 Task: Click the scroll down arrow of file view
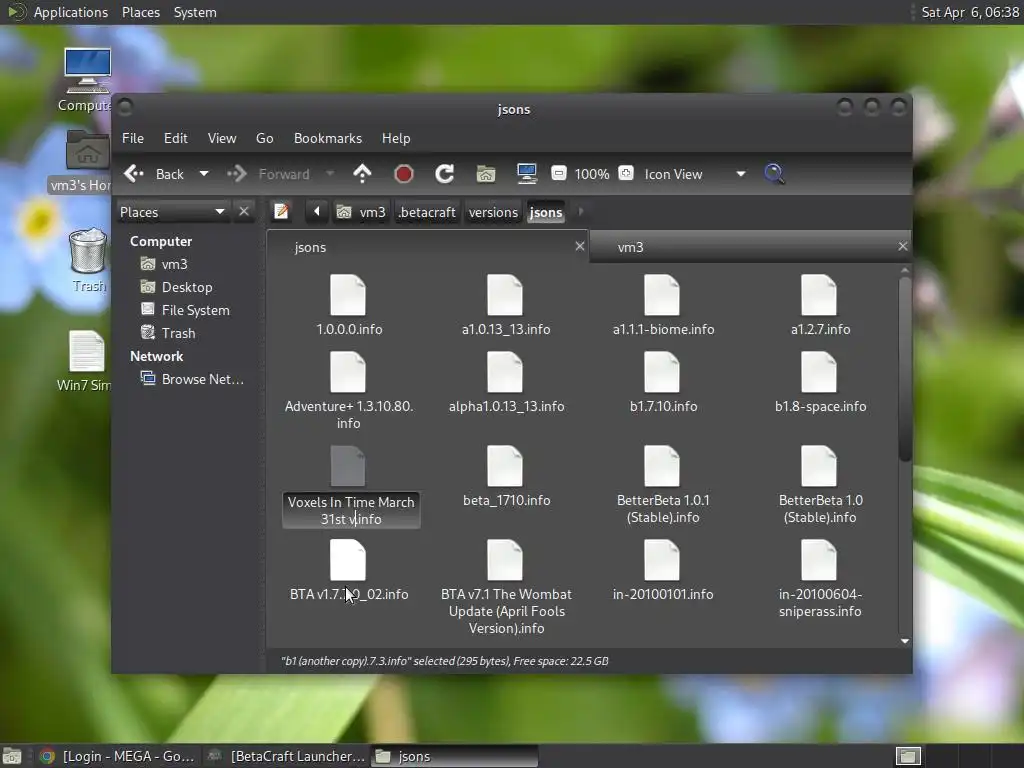point(904,641)
